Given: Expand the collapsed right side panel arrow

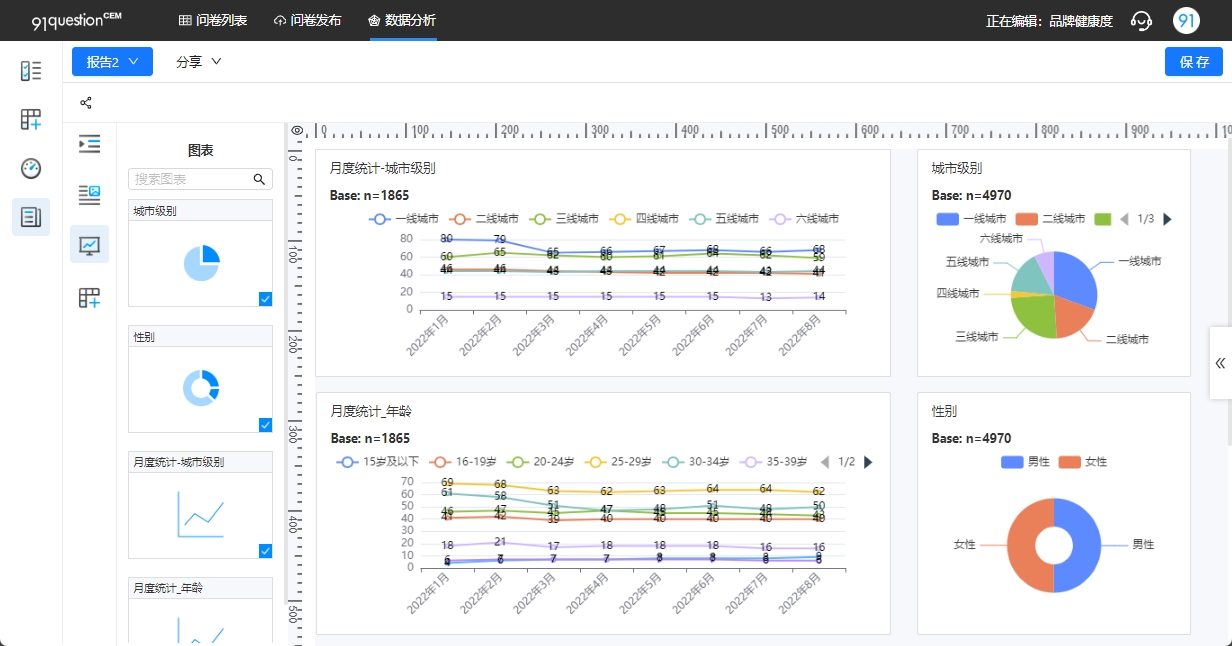Looking at the screenshot, I should pyautogui.click(x=1220, y=363).
